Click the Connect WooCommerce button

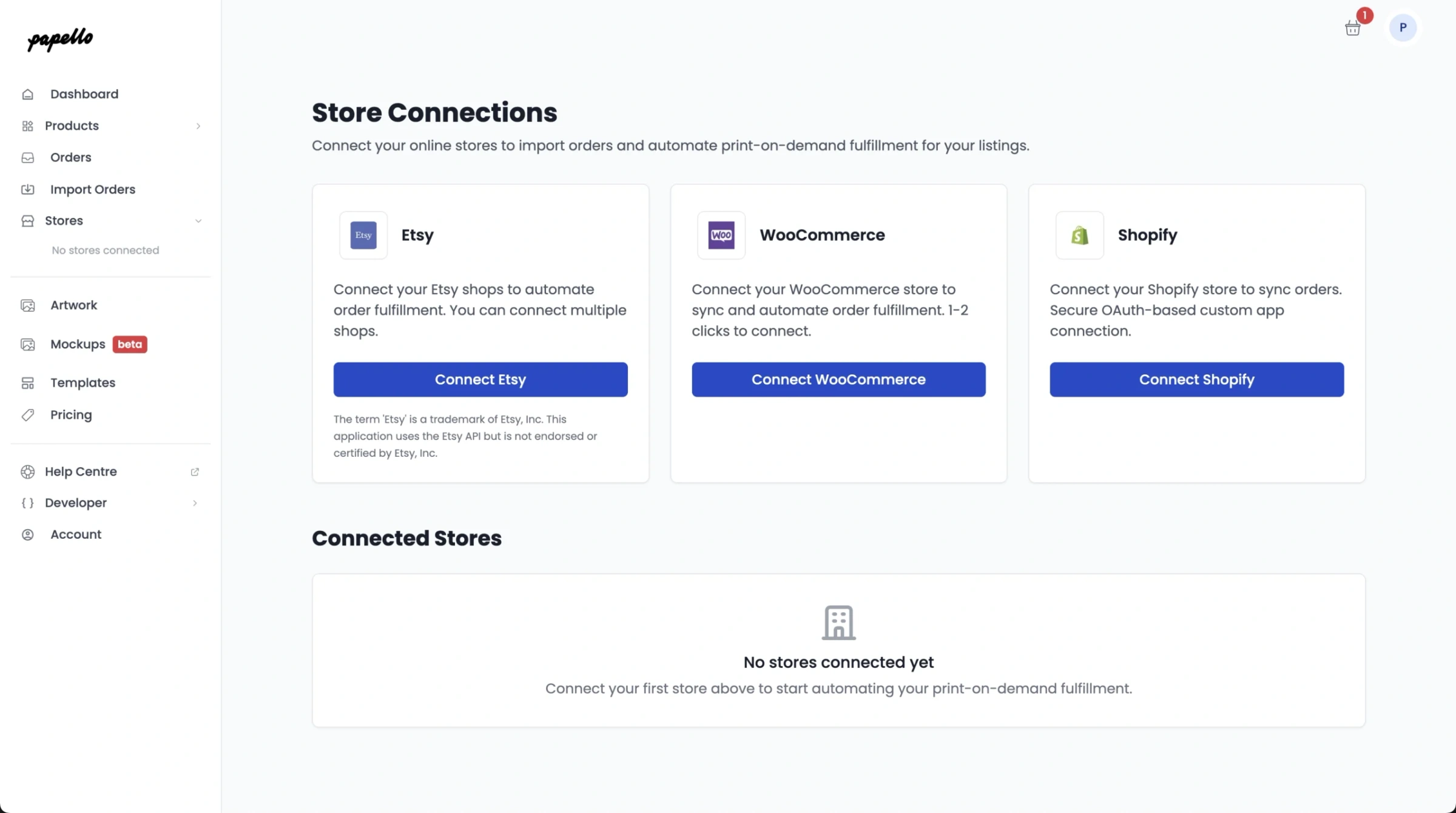pos(838,379)
